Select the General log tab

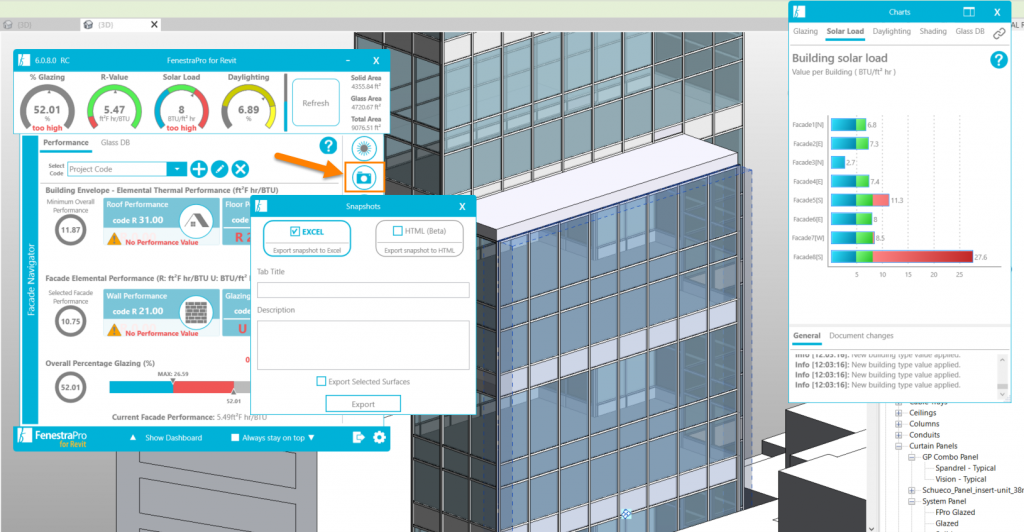[x=807, y=336]
